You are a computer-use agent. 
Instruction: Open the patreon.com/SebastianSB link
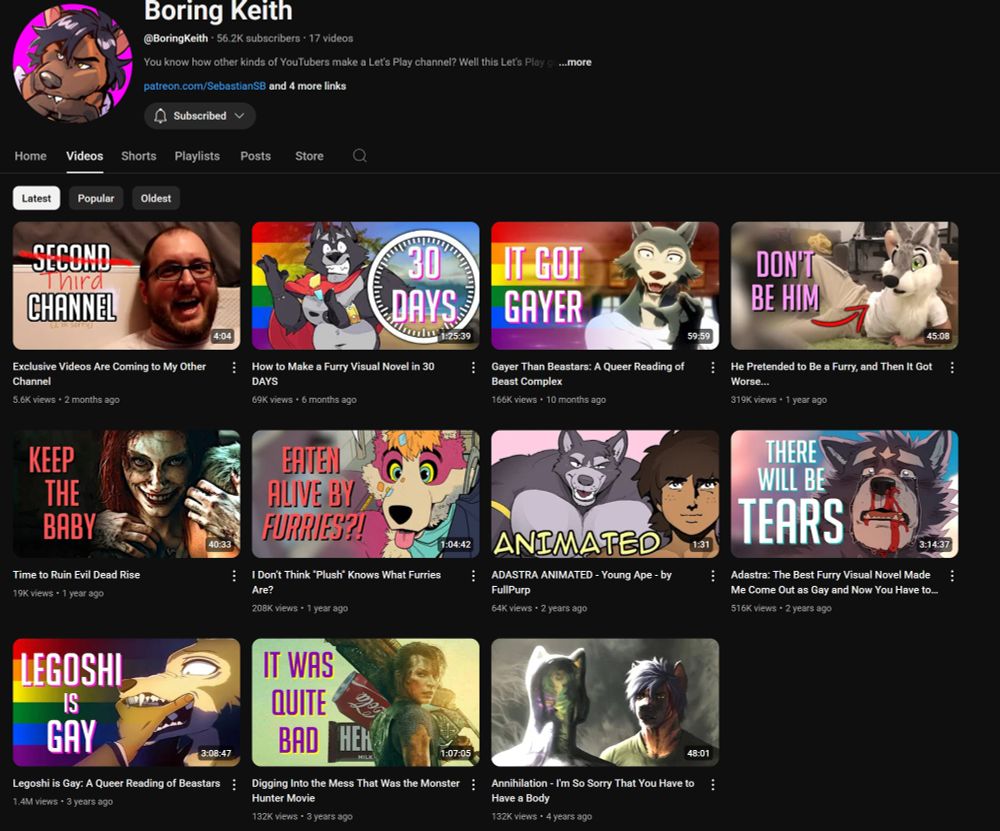pos(205,86)
